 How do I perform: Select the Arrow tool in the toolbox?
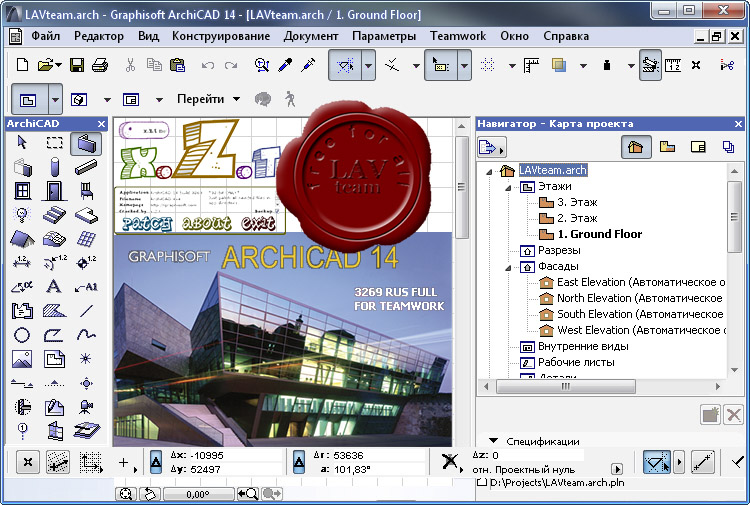[x=22, y=143]
